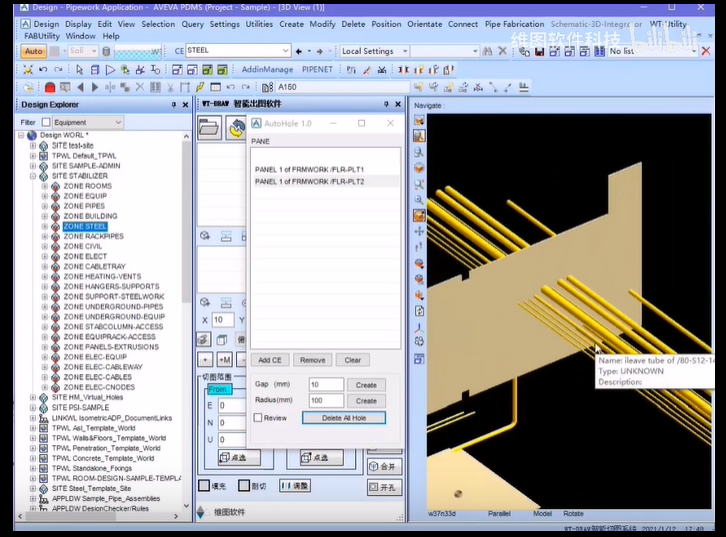This screenshot has height=537, width=726.
Task: Click the left-pointing black triangle icon
Action: pos(81,87)
